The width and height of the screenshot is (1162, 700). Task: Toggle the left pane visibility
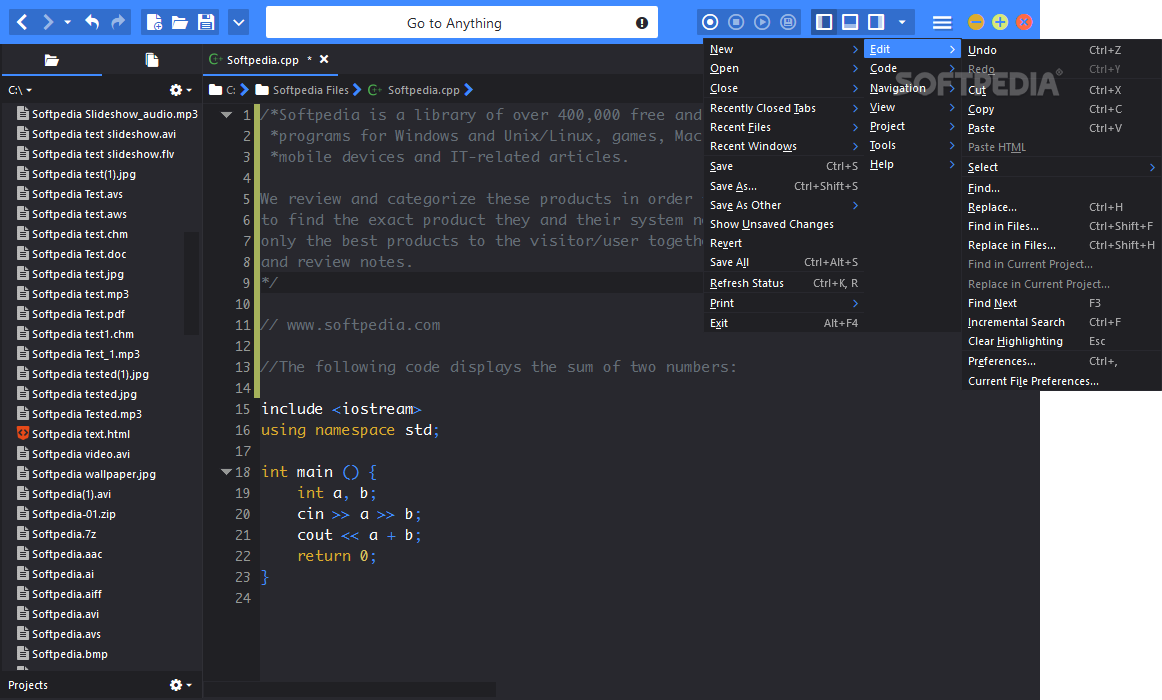click(x=823, y=22)
